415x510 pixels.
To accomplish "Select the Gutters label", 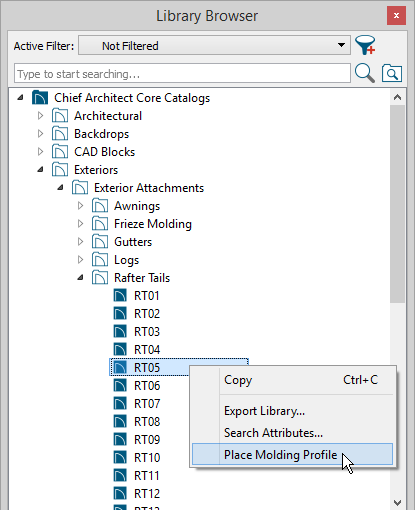I will point(133,242).
